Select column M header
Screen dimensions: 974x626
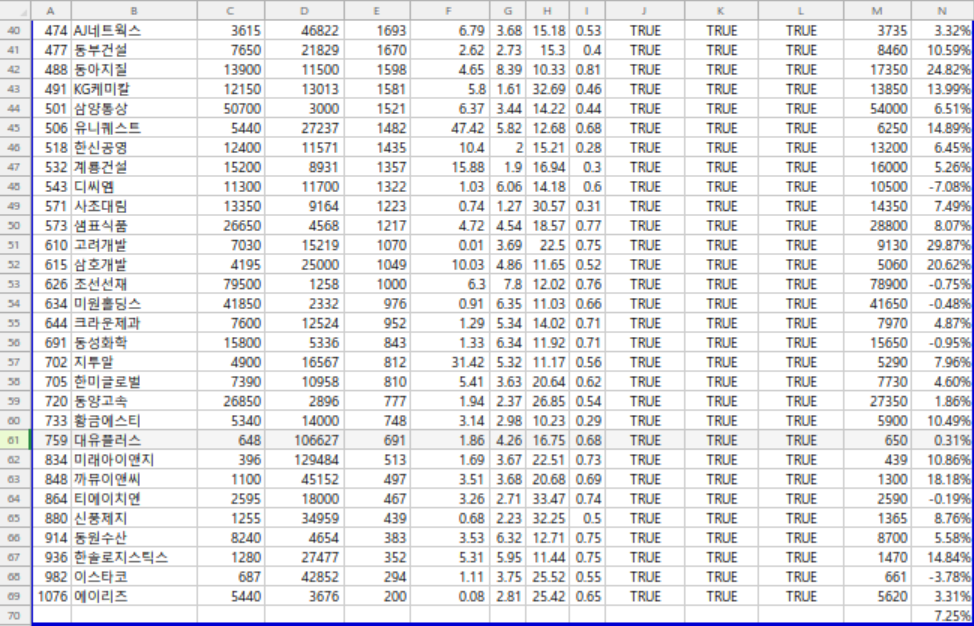coord(877,11)
